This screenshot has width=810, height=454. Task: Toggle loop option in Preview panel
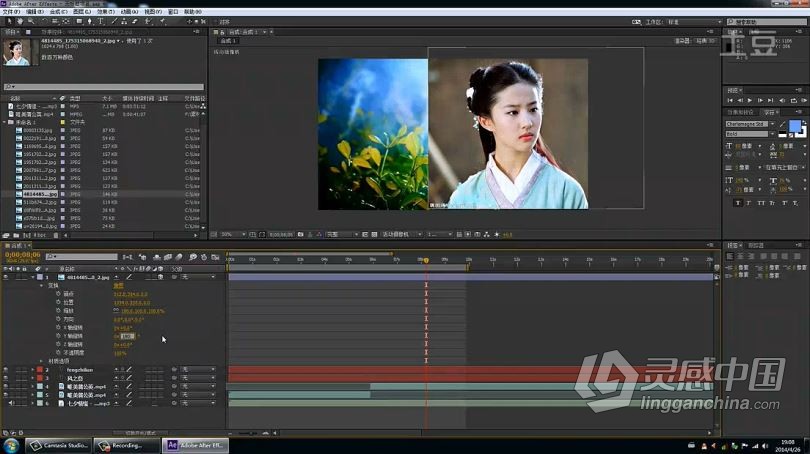pos(793,100)
